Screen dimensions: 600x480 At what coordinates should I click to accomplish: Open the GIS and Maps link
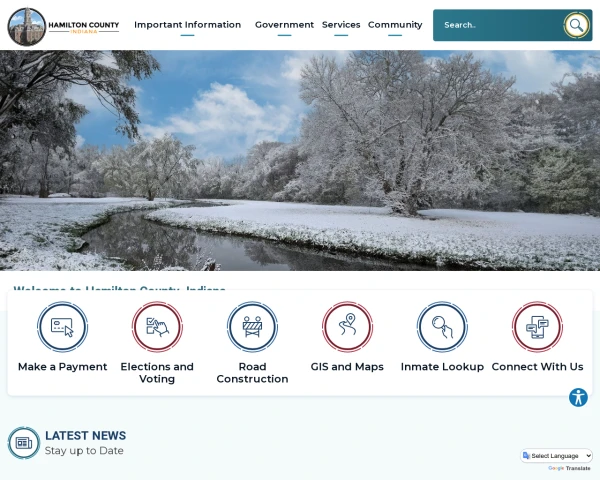coord(347,367)
